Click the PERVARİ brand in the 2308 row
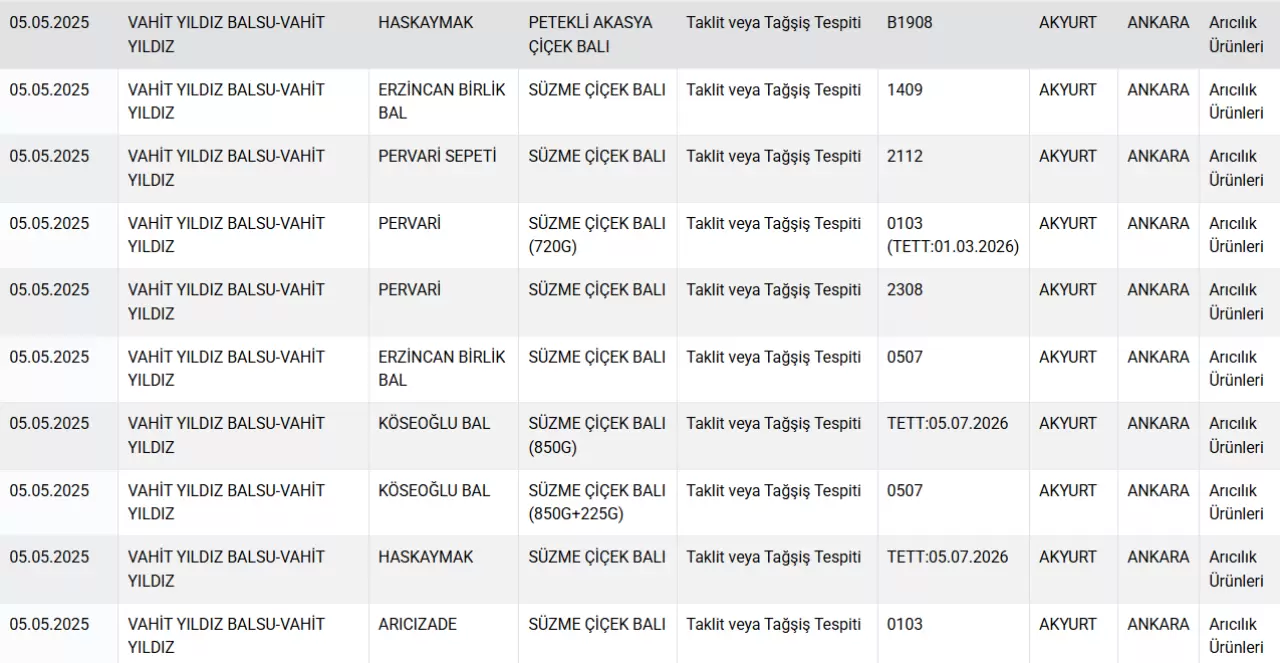Viewport: 1280px width, 663px height. point(409,290)
